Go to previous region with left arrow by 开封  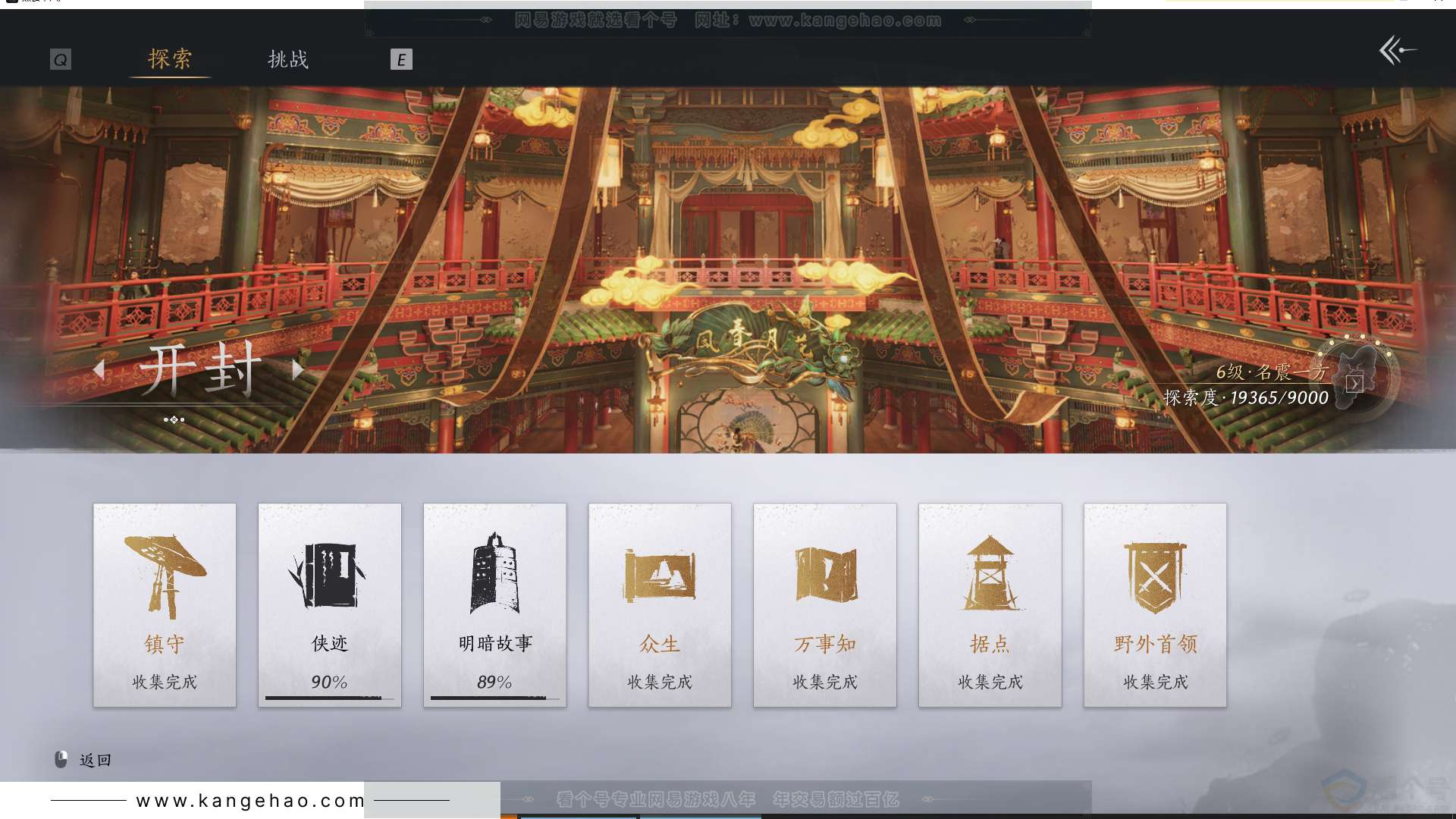99,369
